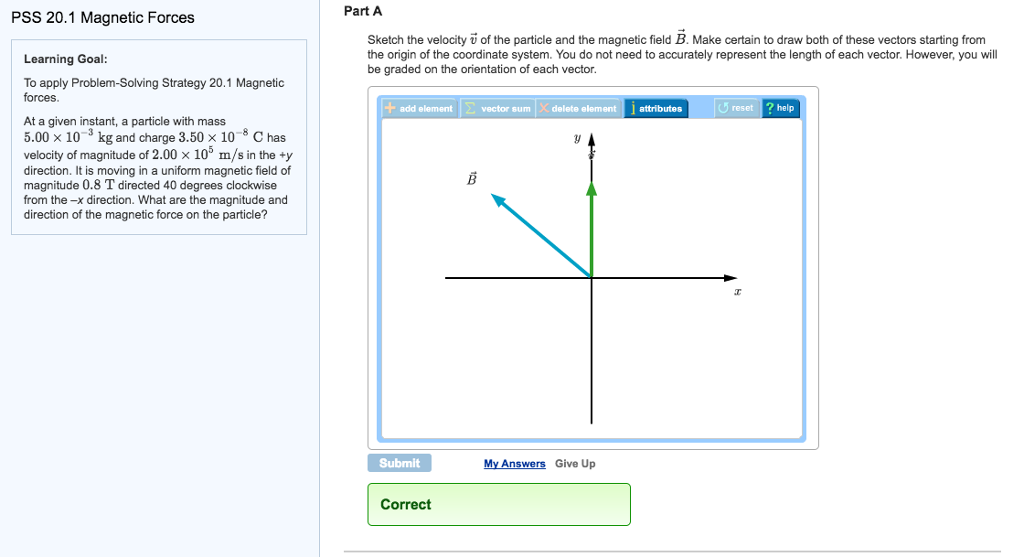Click the B vector label
Viewport: 1024px width, 557px height.
click(x=473, y=180)
